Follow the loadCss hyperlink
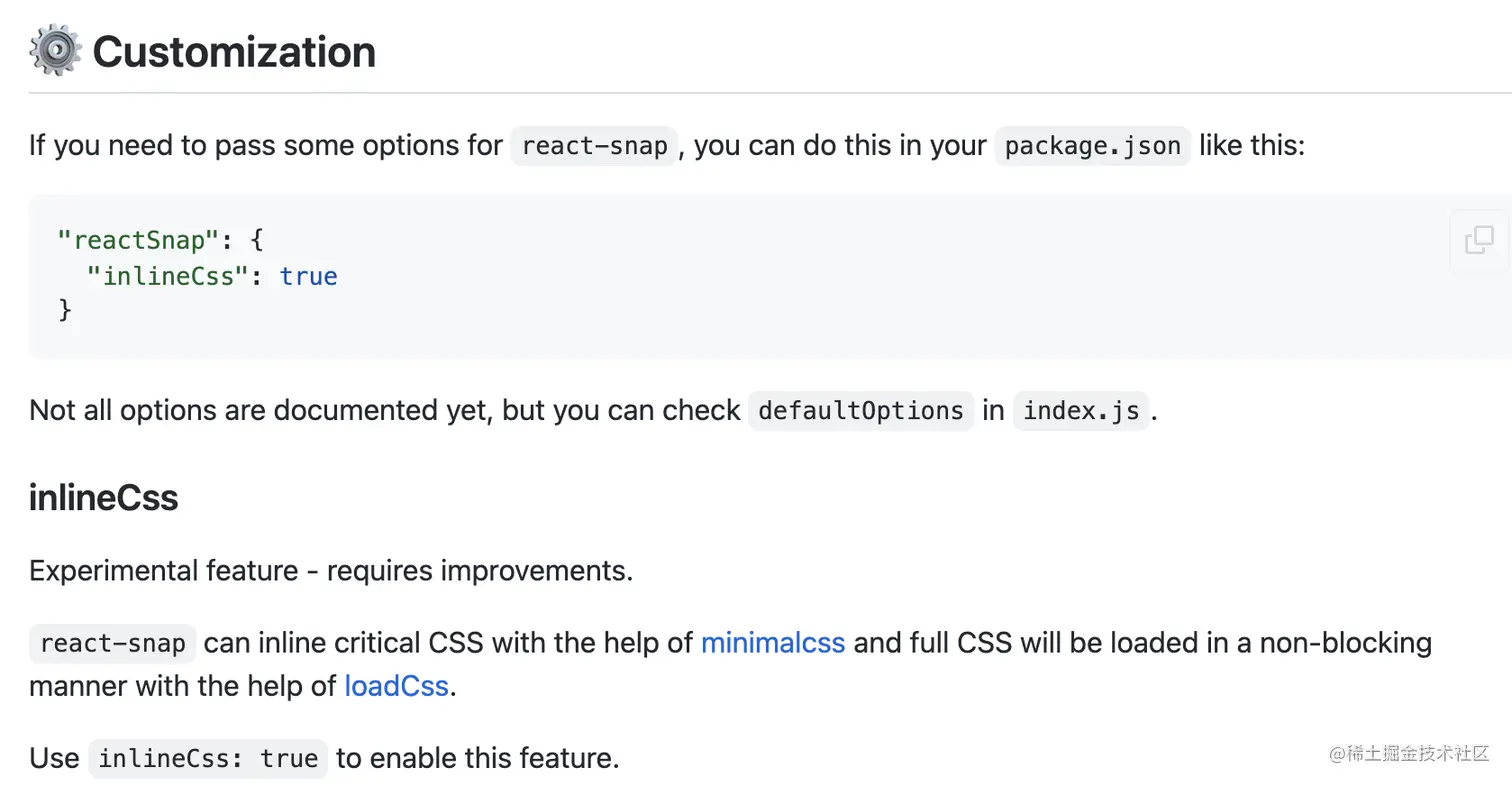Screen dimensions: 1512x786 (396, 687)
